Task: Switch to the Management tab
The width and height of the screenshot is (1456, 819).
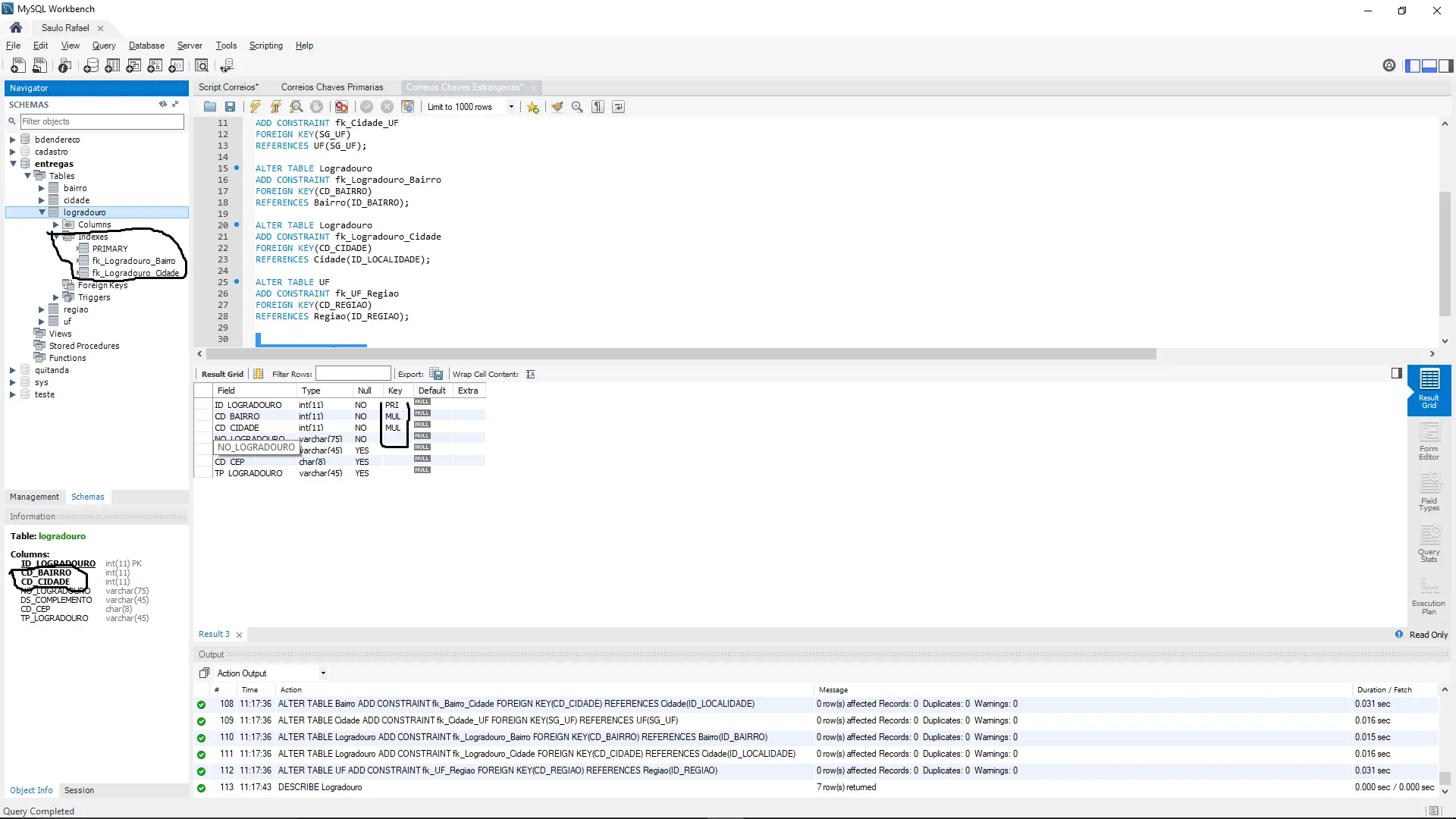Action: [34, 497]
